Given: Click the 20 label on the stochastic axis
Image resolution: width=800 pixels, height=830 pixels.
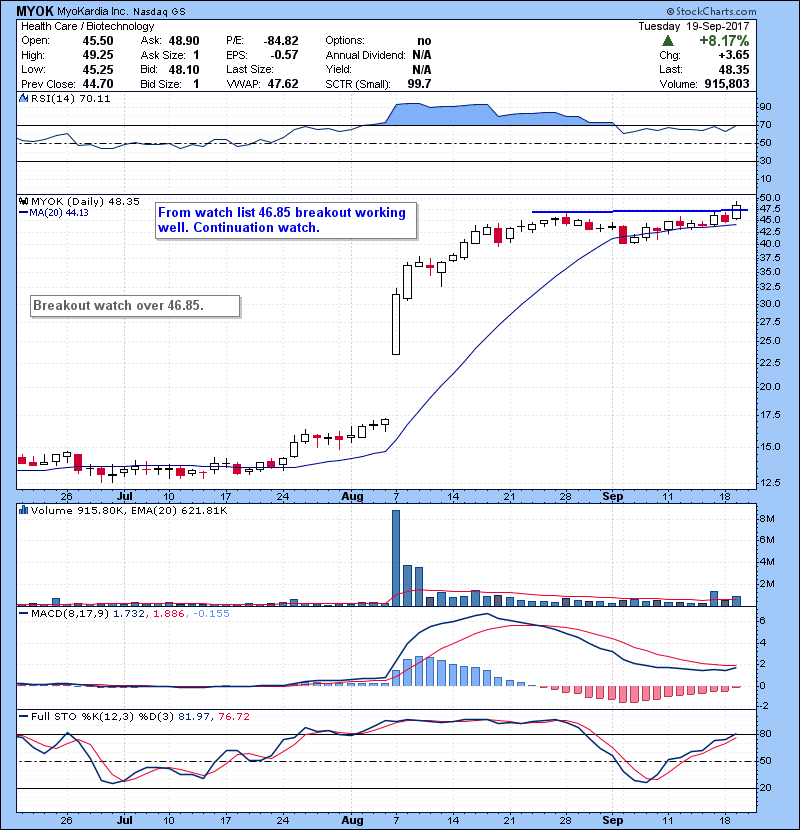Looking at the screenshot, I should coord(766,788).
